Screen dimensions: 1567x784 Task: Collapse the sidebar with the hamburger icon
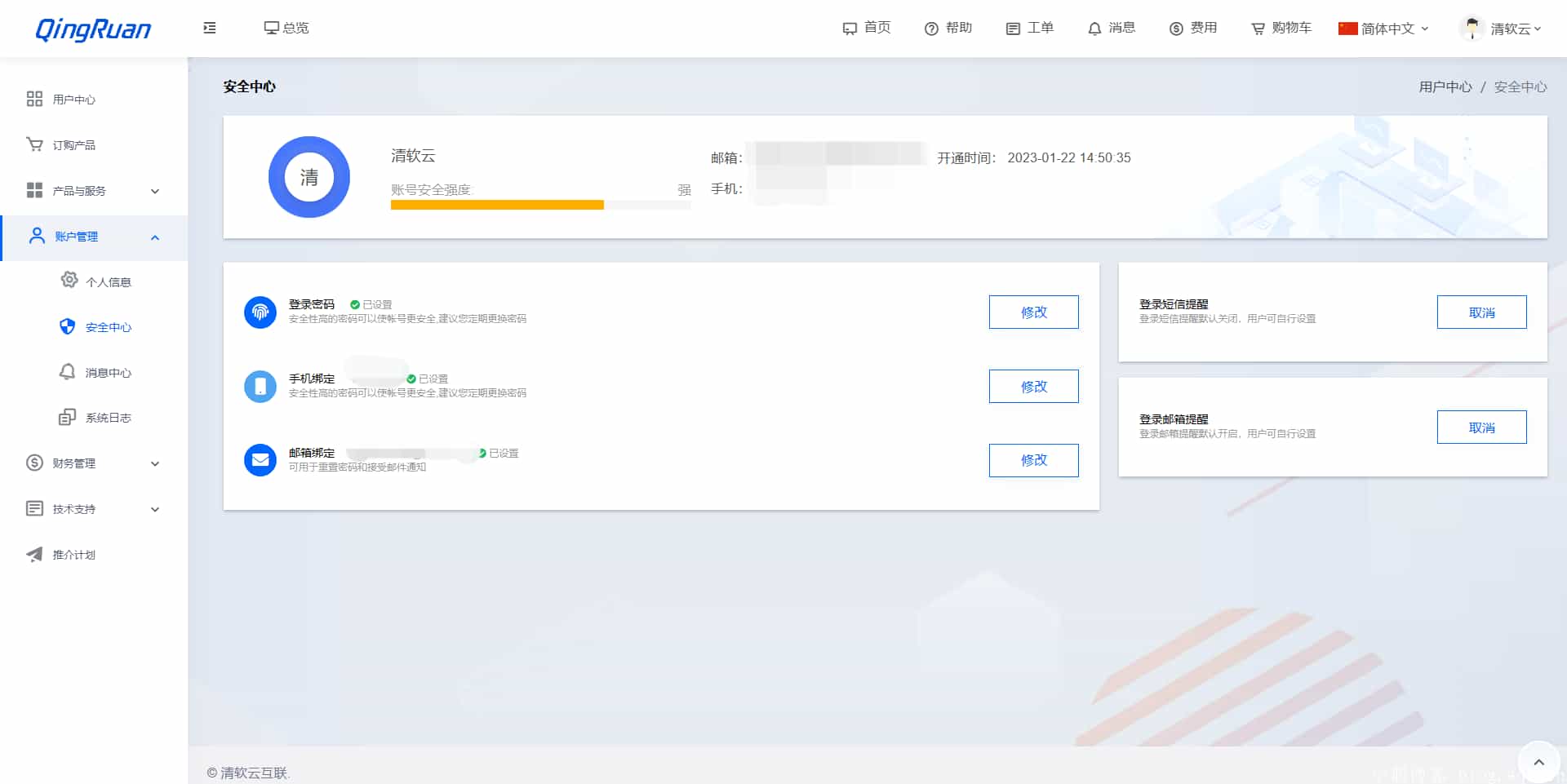coord(209,28)
